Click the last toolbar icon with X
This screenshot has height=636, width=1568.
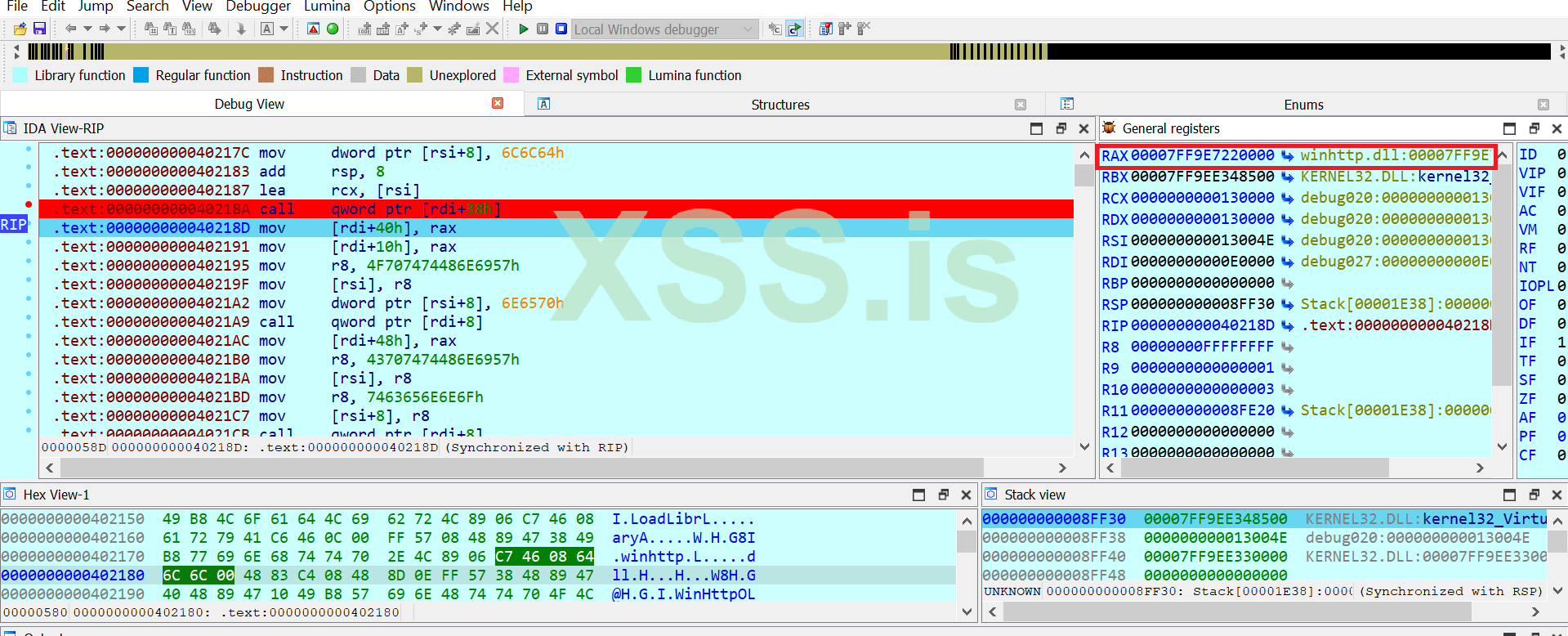coord(864,29)
